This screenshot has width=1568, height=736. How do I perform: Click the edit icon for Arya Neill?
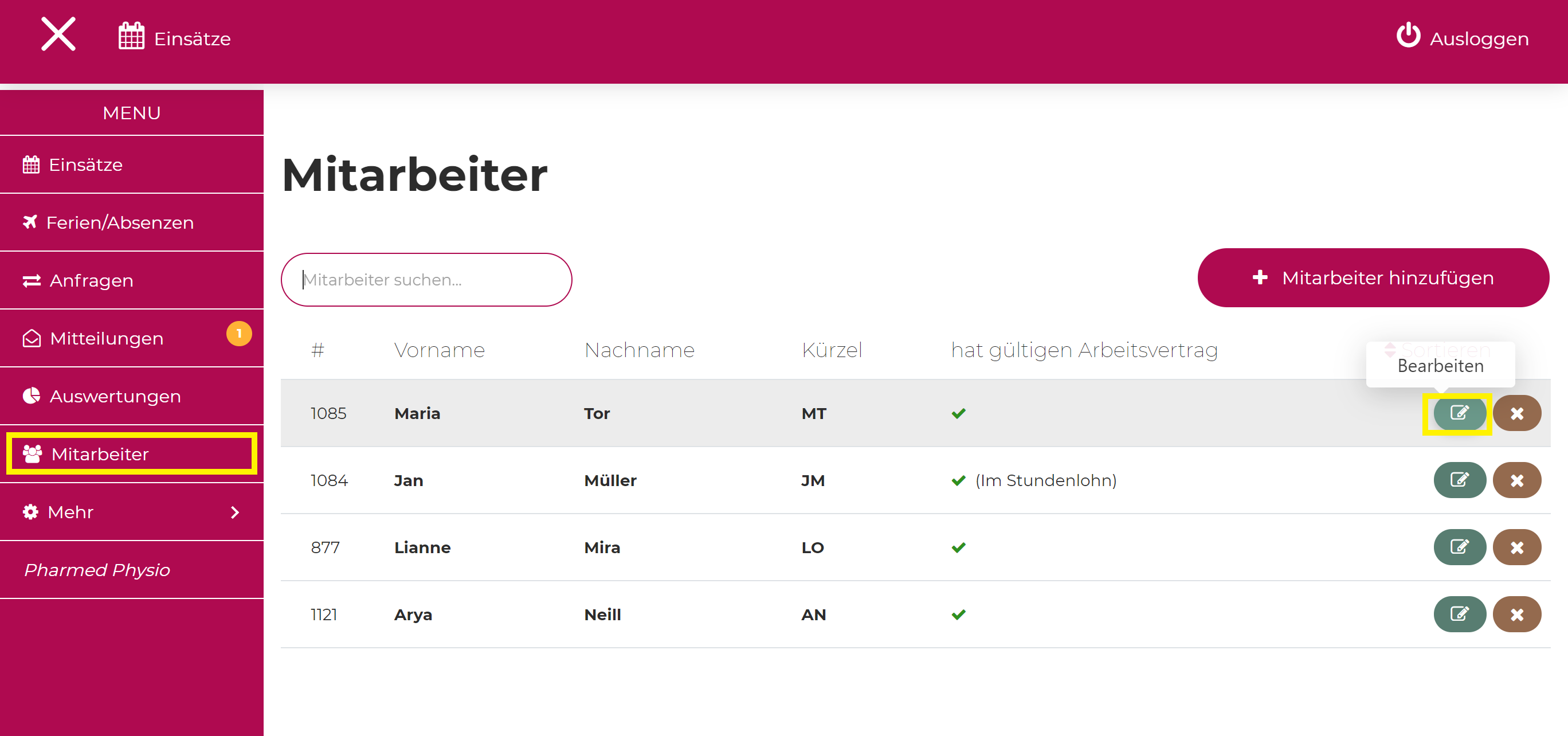1459,614
